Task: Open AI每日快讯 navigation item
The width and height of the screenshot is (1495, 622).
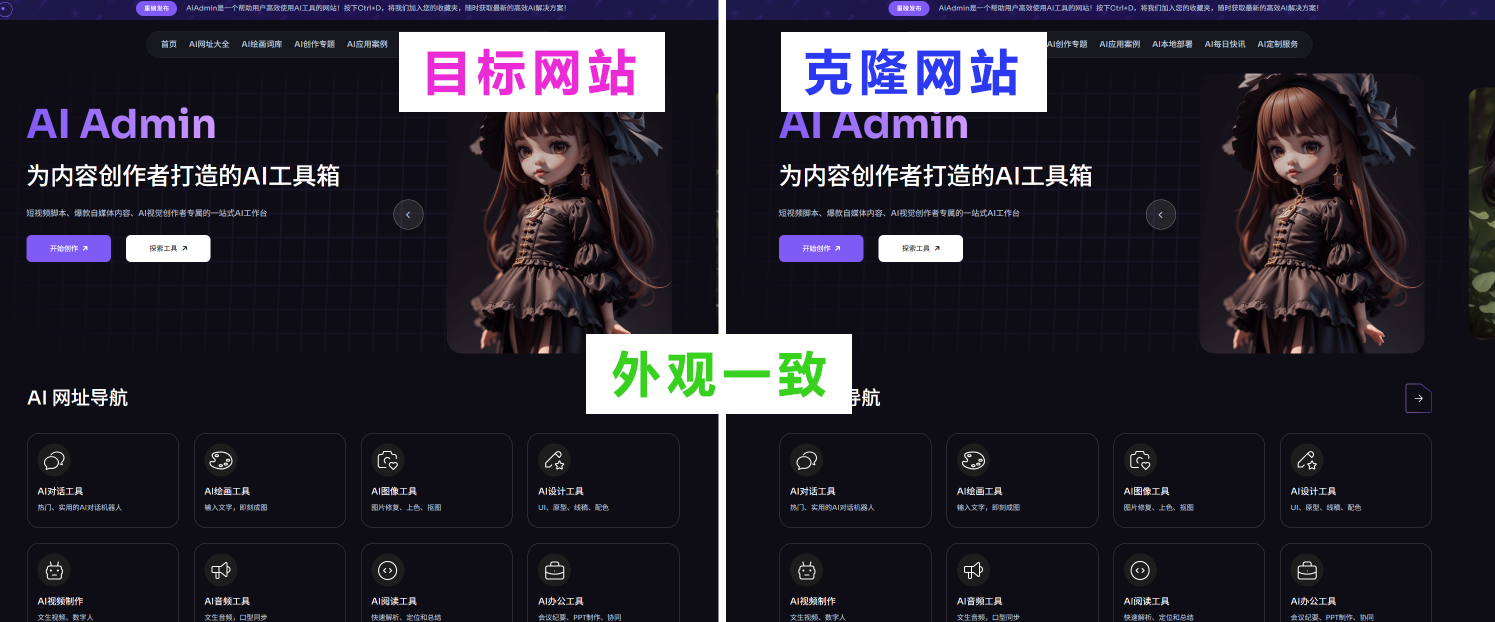Action: click(x=1225, y=44)
